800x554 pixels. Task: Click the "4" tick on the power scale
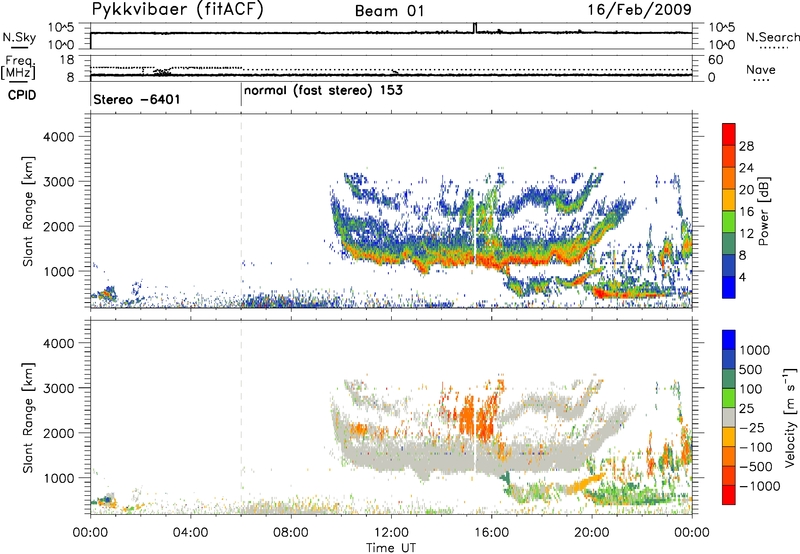tap(742, 278)
